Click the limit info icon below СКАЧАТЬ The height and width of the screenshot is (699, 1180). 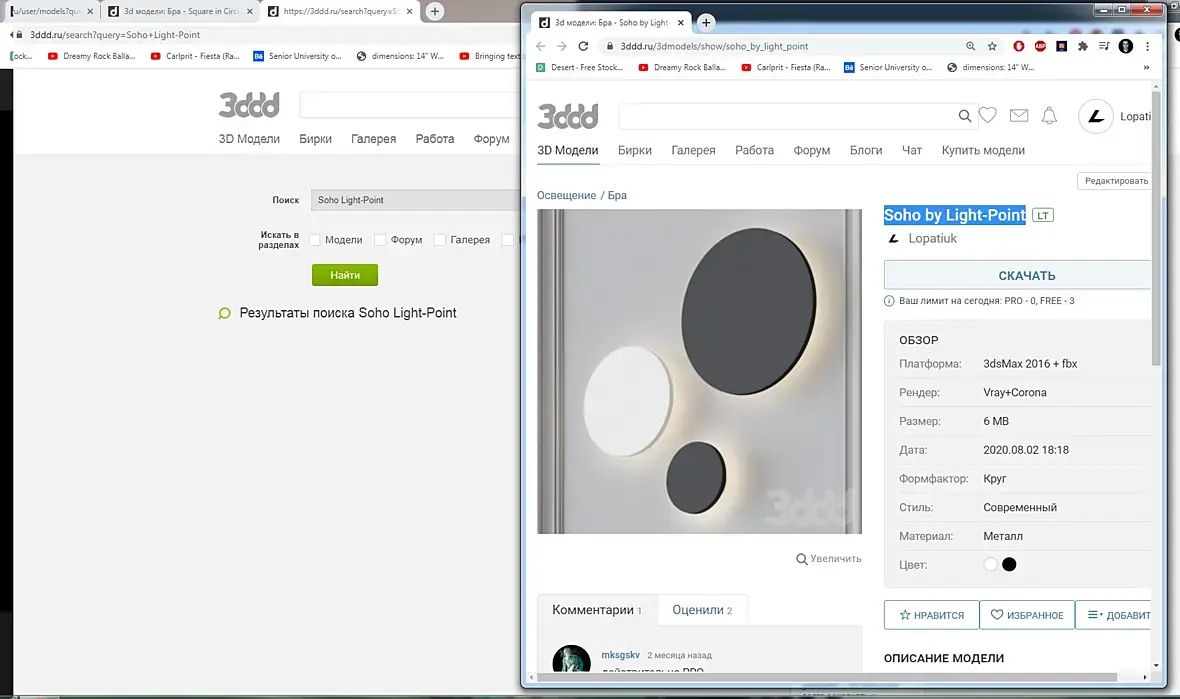click(x=889, y=301)
